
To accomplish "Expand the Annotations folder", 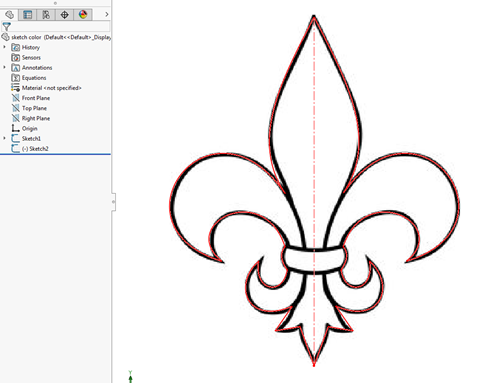I will pyautogui.click(x=4, y=67).
